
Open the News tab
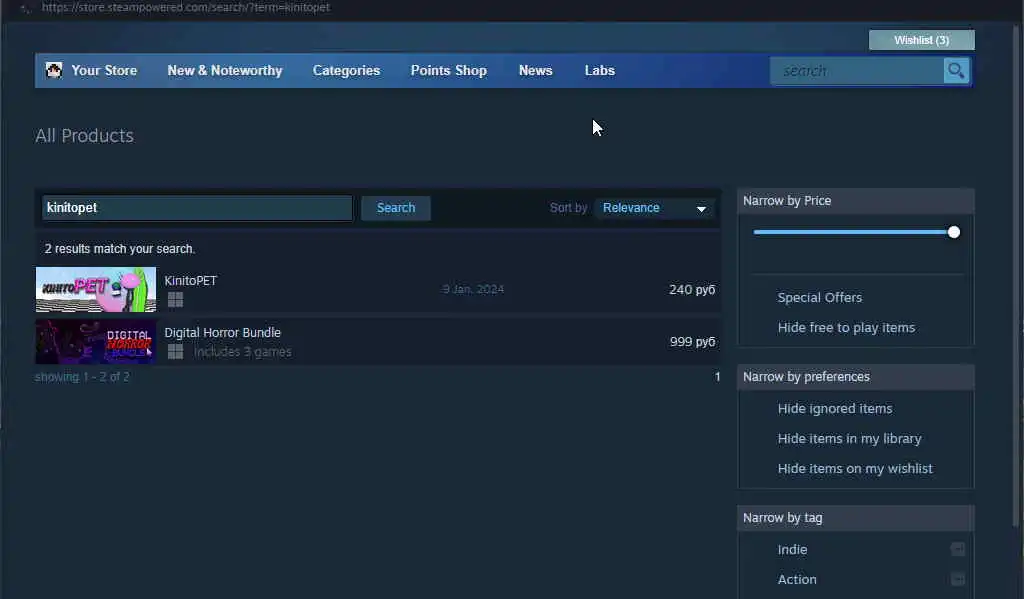tap(536, 71)
